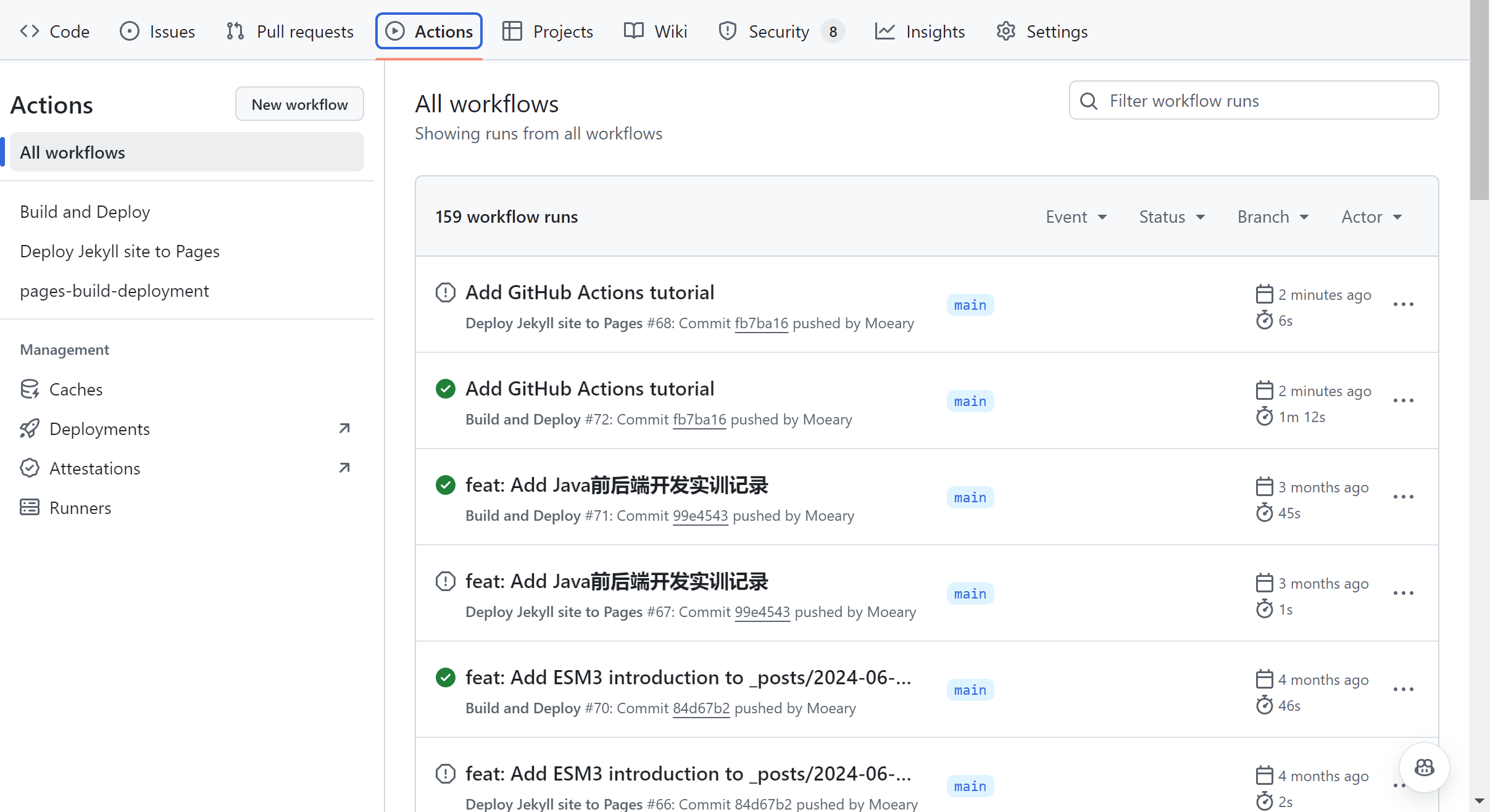The width and height of the screenshot is (1490, 812).
Task: Click the failed status icon of run #67
Action: tap(445, 581)
